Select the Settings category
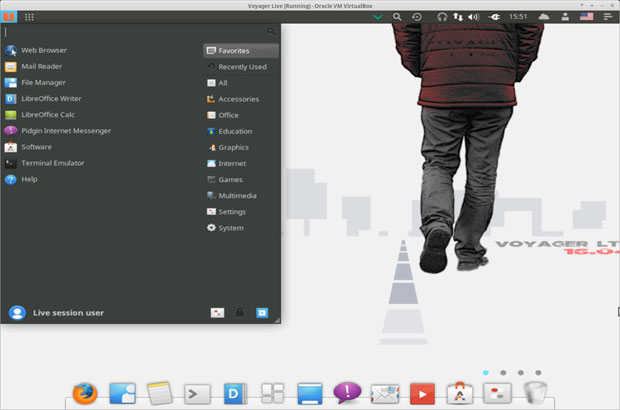This screenshot has width=620, height=410. point(241,212)
